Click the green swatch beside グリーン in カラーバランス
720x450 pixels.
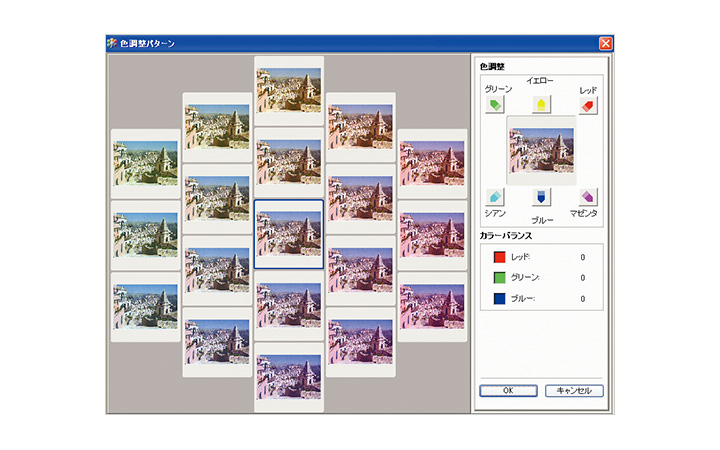(499, 277)
